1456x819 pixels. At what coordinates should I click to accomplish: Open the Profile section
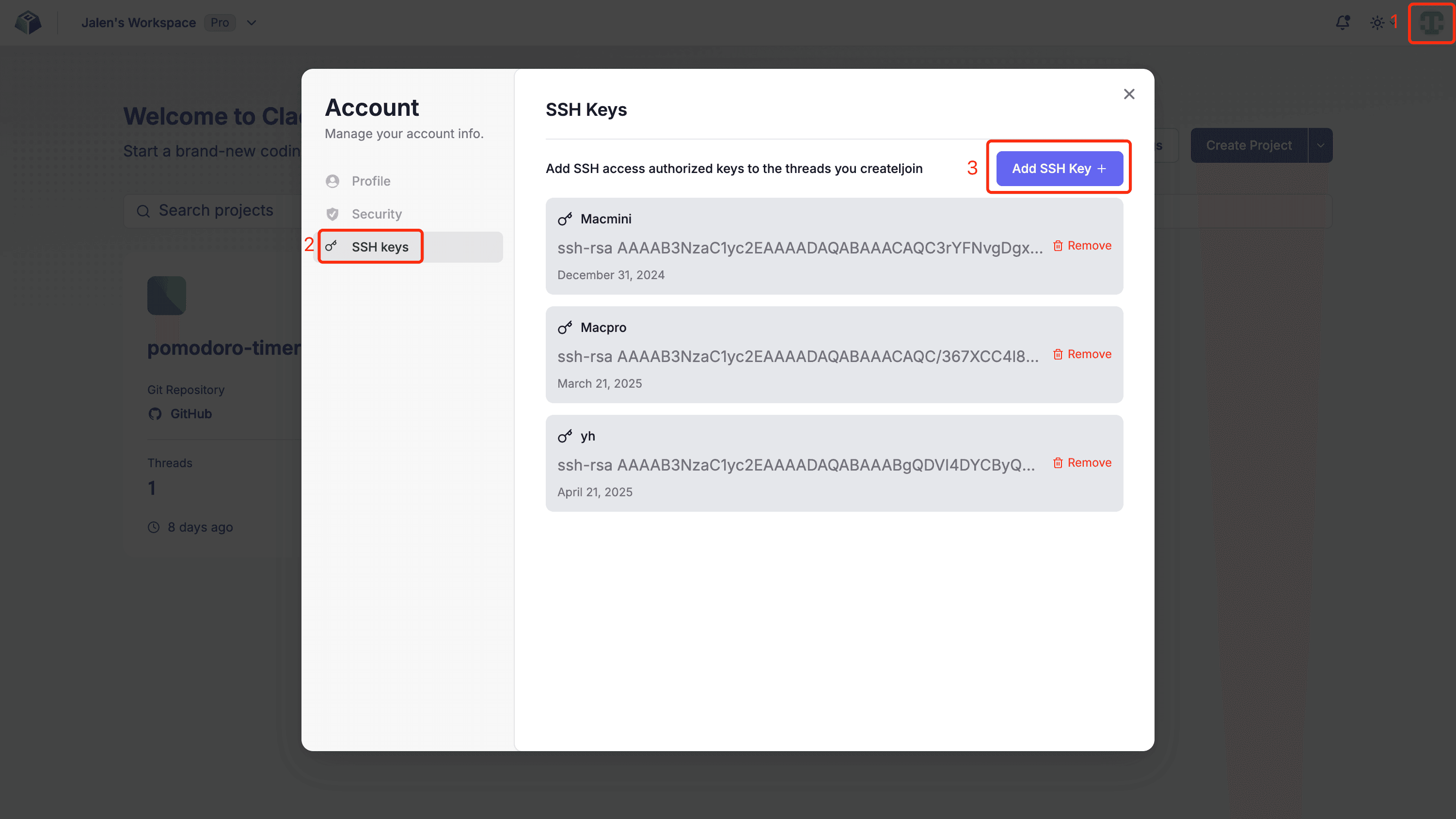[x=408, y=181]
